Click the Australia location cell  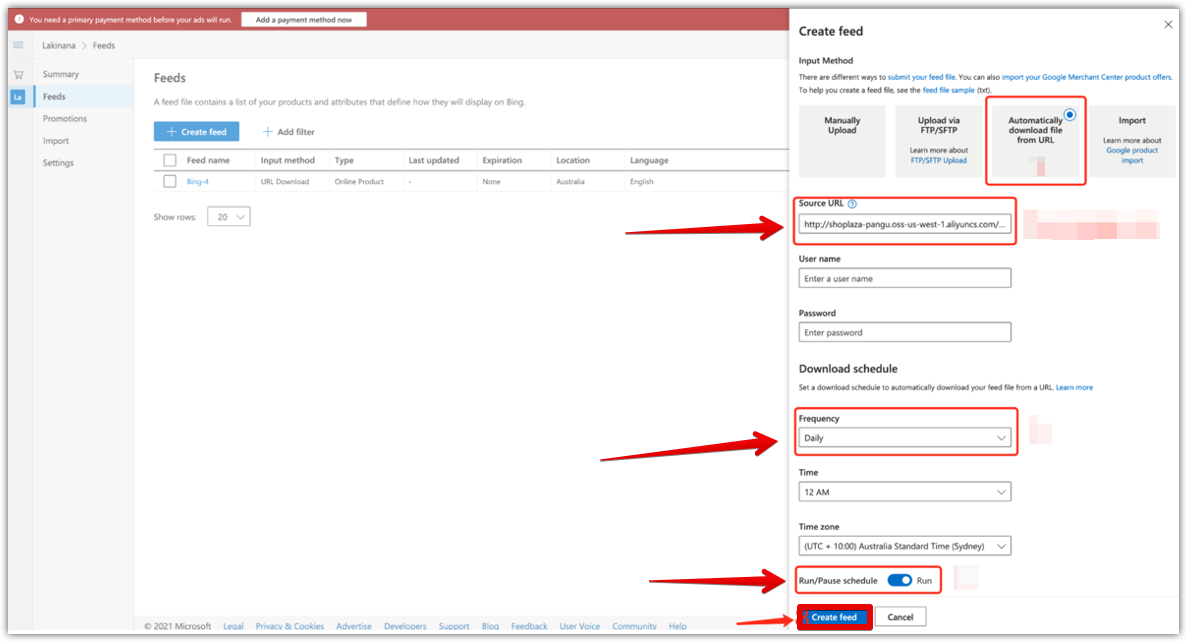tap(570, 182)
